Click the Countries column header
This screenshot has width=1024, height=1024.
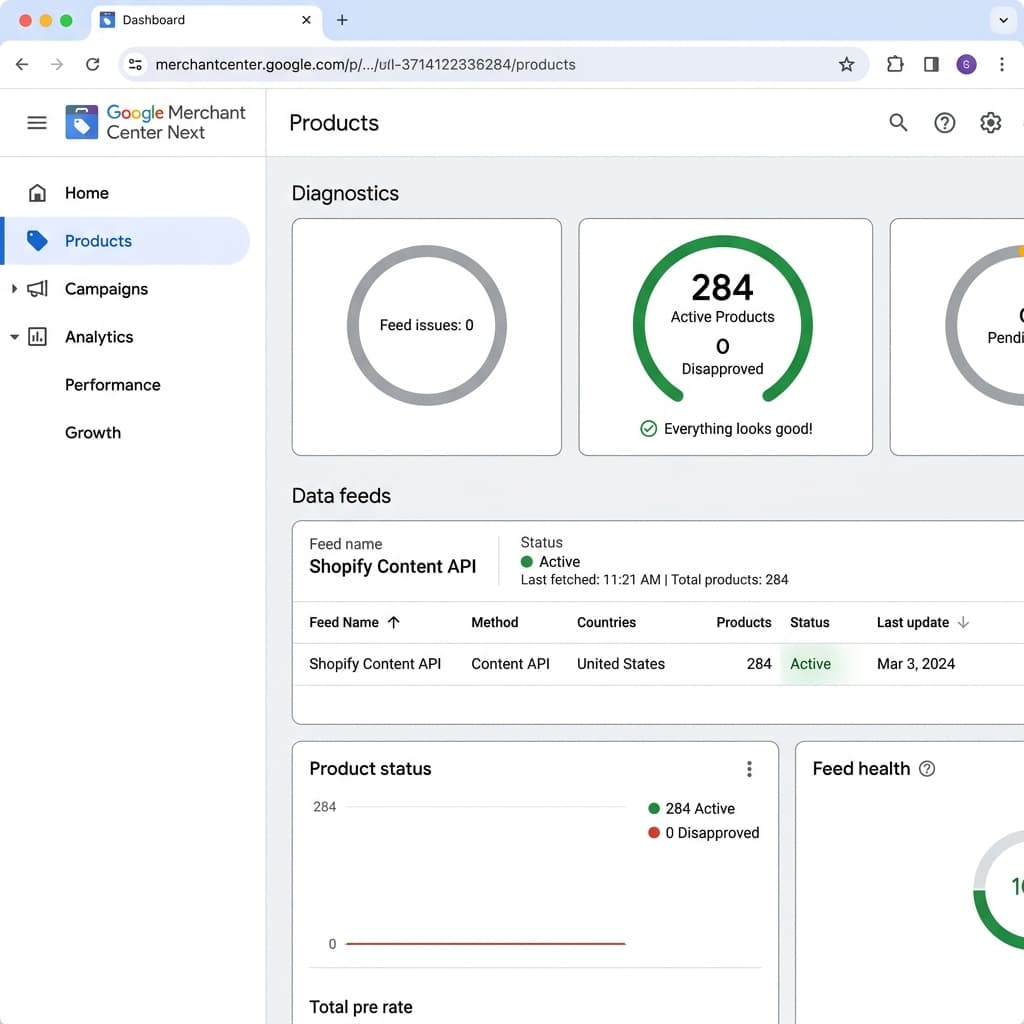click(x=606, y=622)
